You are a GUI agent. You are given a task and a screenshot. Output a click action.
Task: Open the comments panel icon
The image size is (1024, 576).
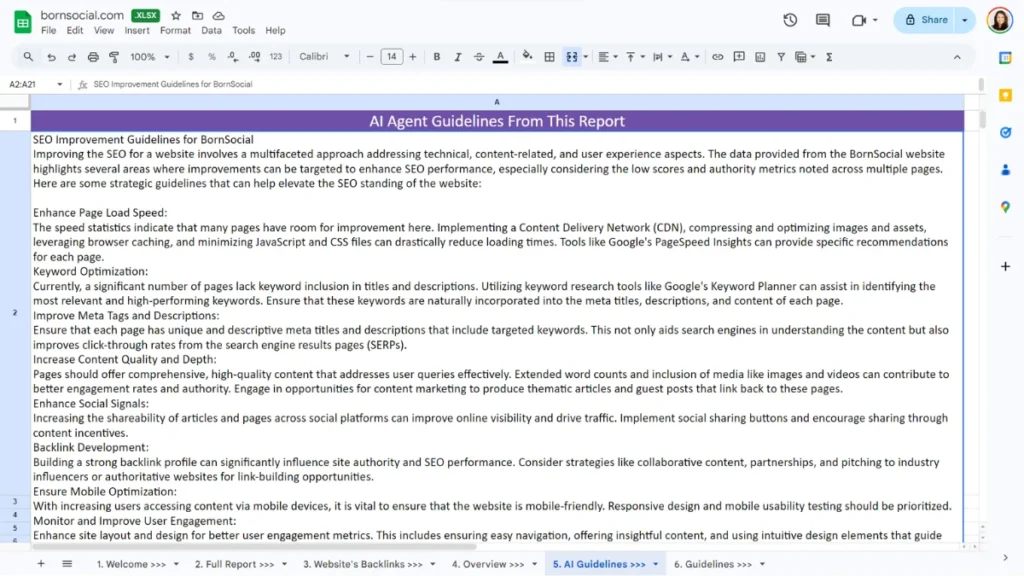coord(823,20)
